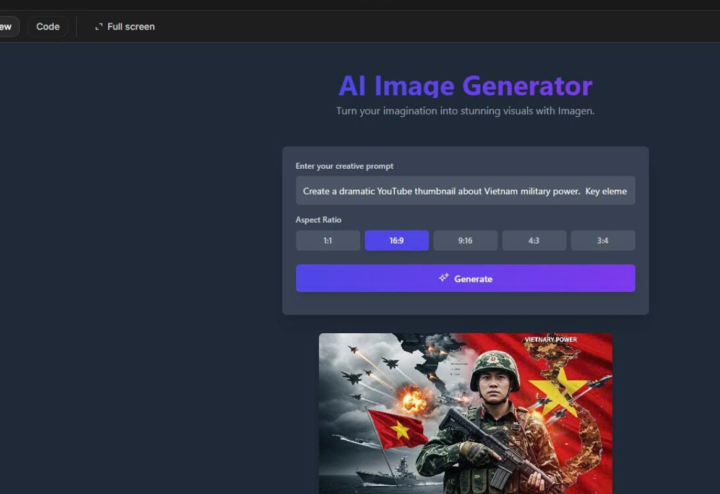Click the sparkle icon on Generate button

click(x=443, y=278)
